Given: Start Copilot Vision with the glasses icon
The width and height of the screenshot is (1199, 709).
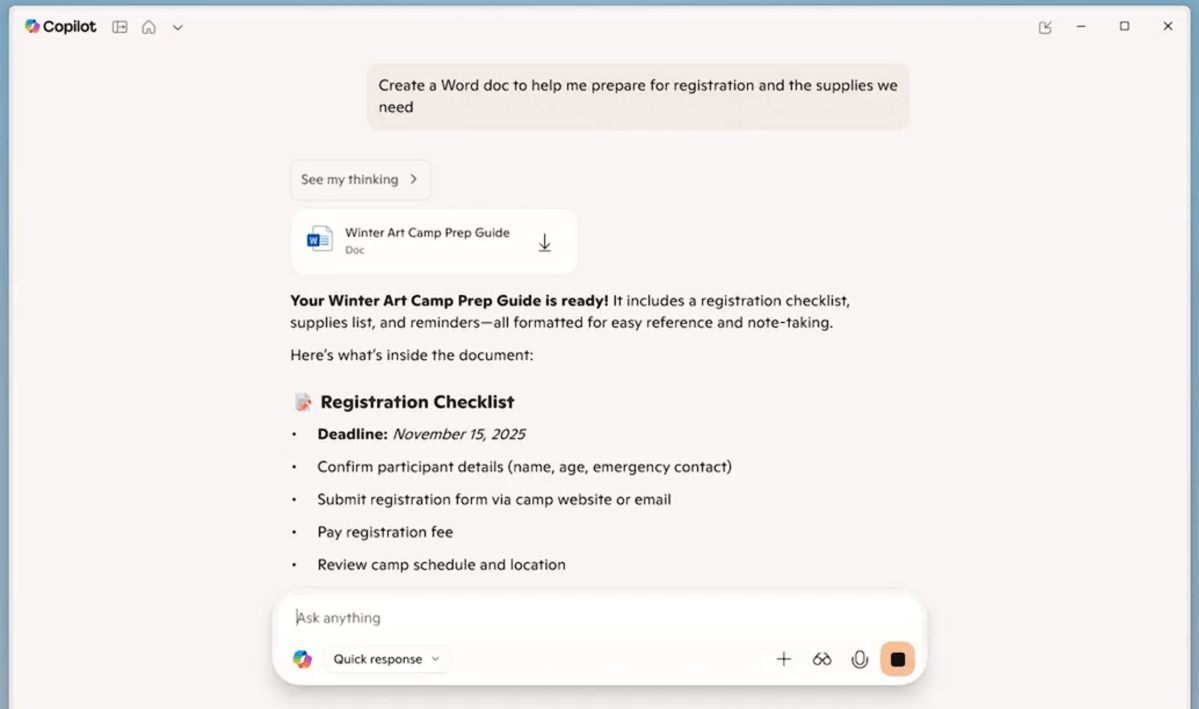Looking at the screenshot, I should (x=822, y=659).
